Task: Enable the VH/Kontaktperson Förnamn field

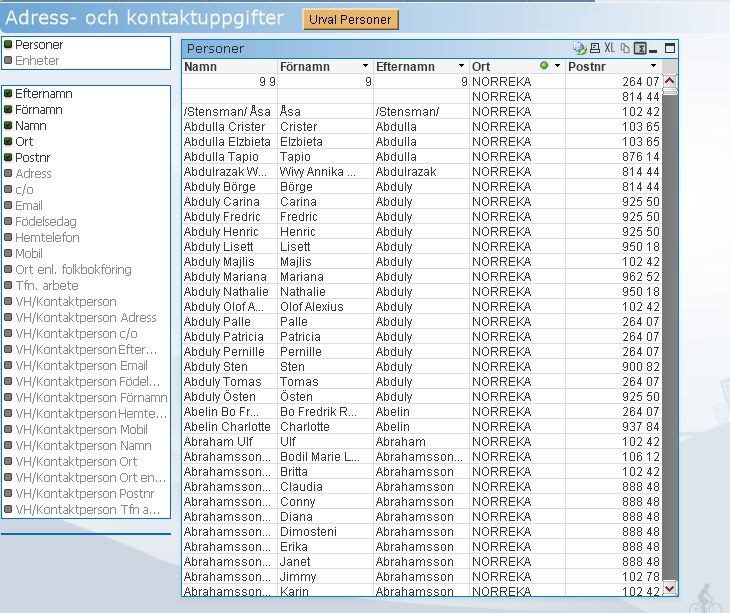Action: (86, 397)
